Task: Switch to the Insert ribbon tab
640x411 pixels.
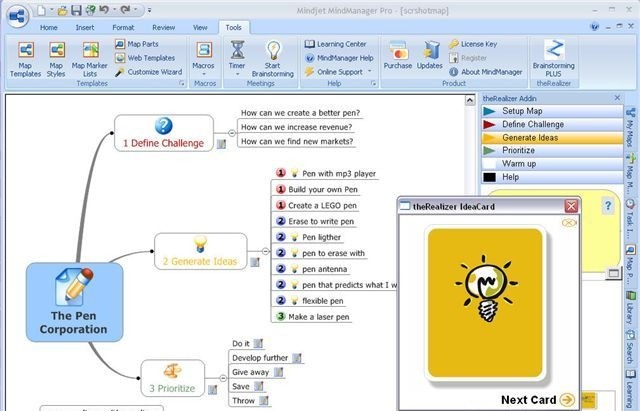Action: (85, 28)
